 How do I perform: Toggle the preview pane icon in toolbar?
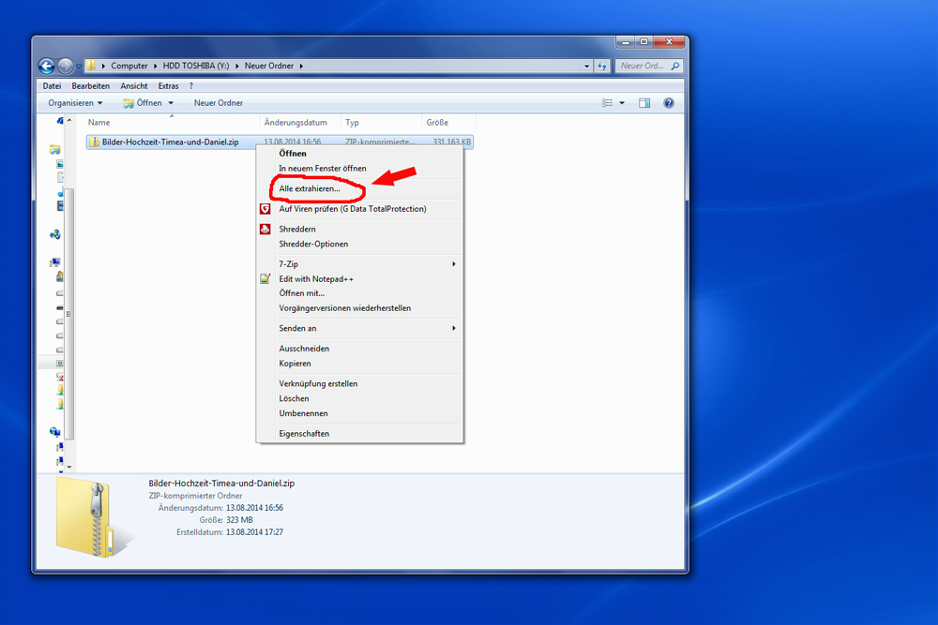click(x=644, y=103)
